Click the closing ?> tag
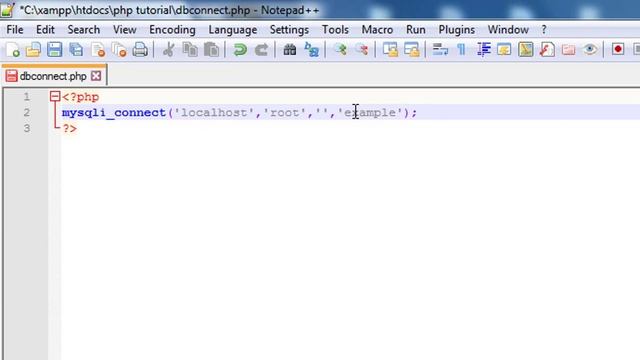640x360 pixels. click(70, 129)
